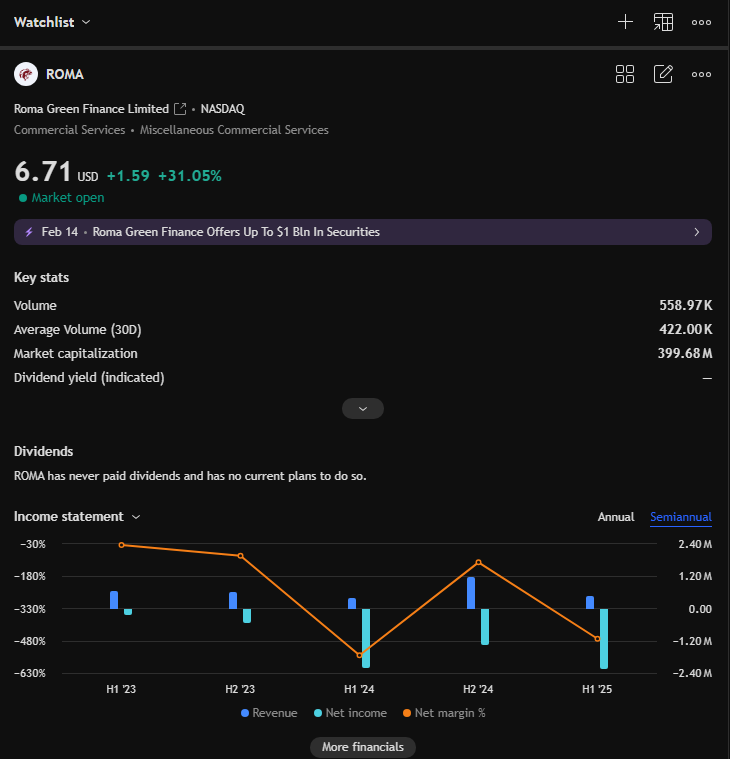The height and width of the screenshot is (759, 730).
Task: Click the Miscellaneous Commercial Services industry link
Action: [234, 130]
